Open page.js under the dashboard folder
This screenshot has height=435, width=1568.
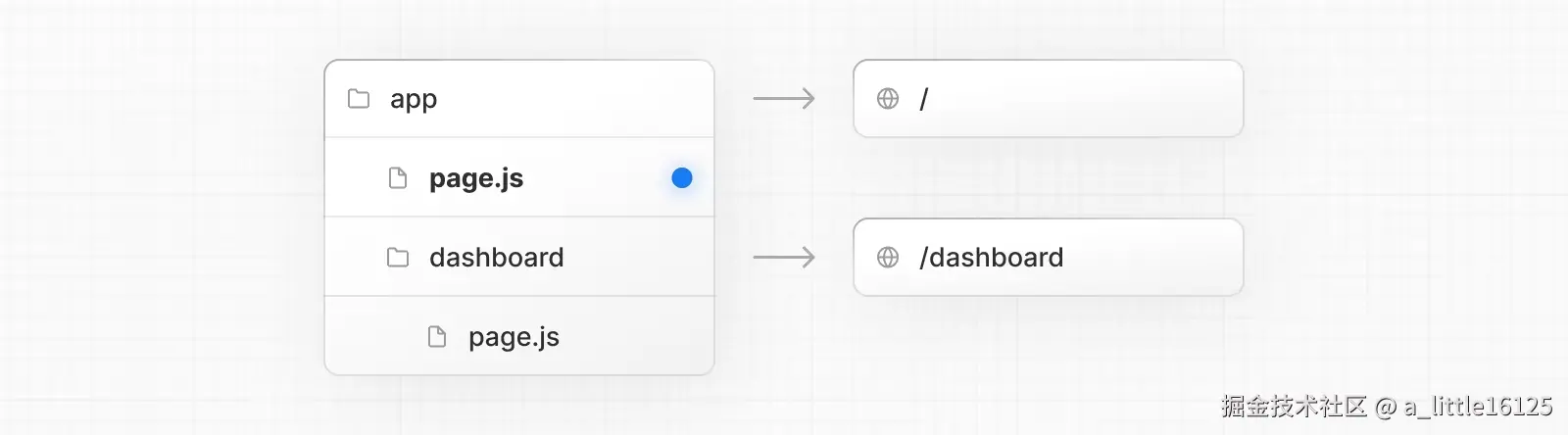514,337
